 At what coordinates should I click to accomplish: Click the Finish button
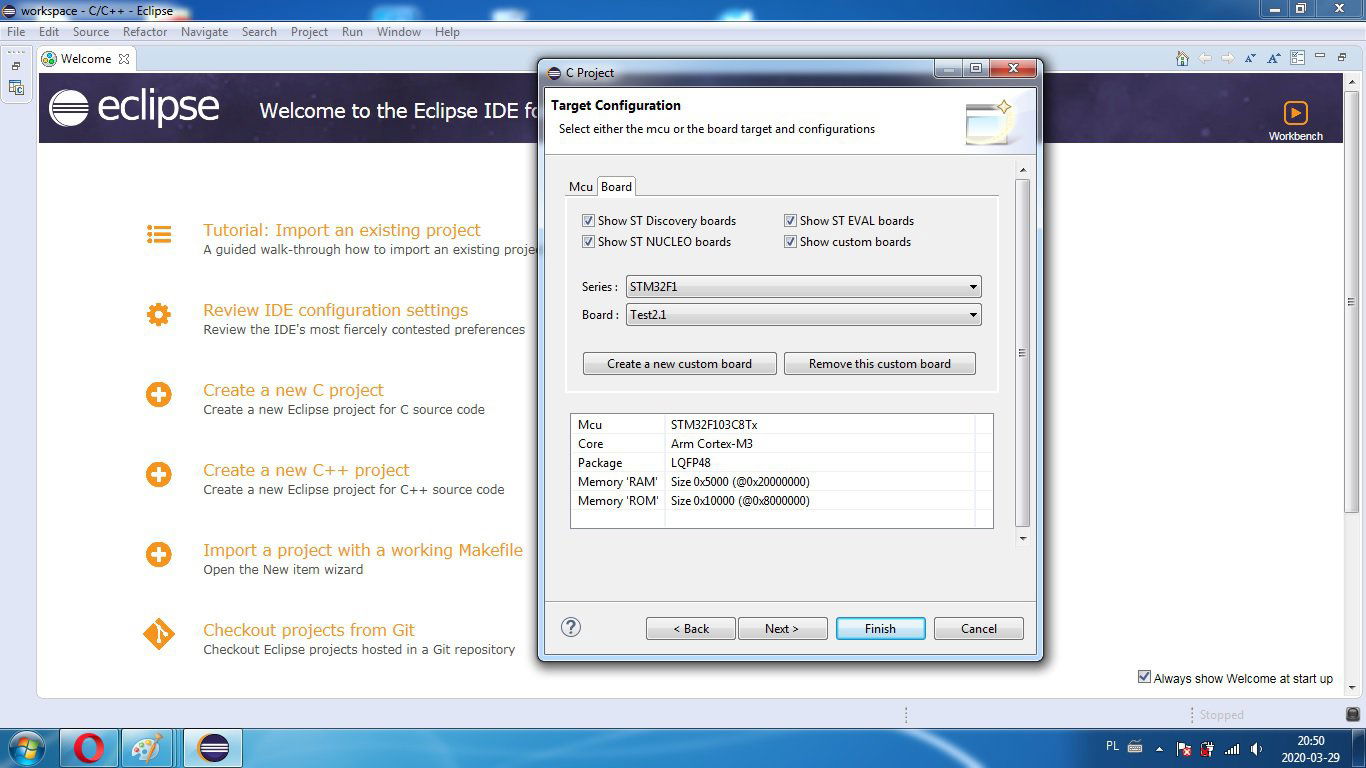(x=880, y=628)
